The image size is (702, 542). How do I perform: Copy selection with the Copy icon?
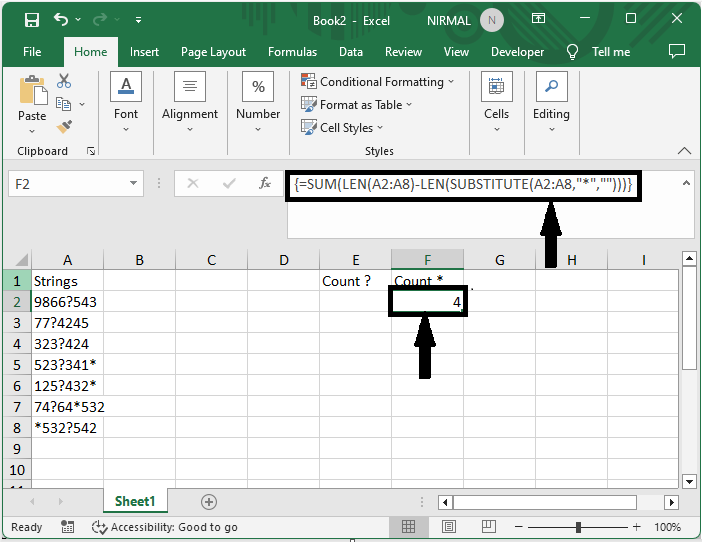[64, 104]
